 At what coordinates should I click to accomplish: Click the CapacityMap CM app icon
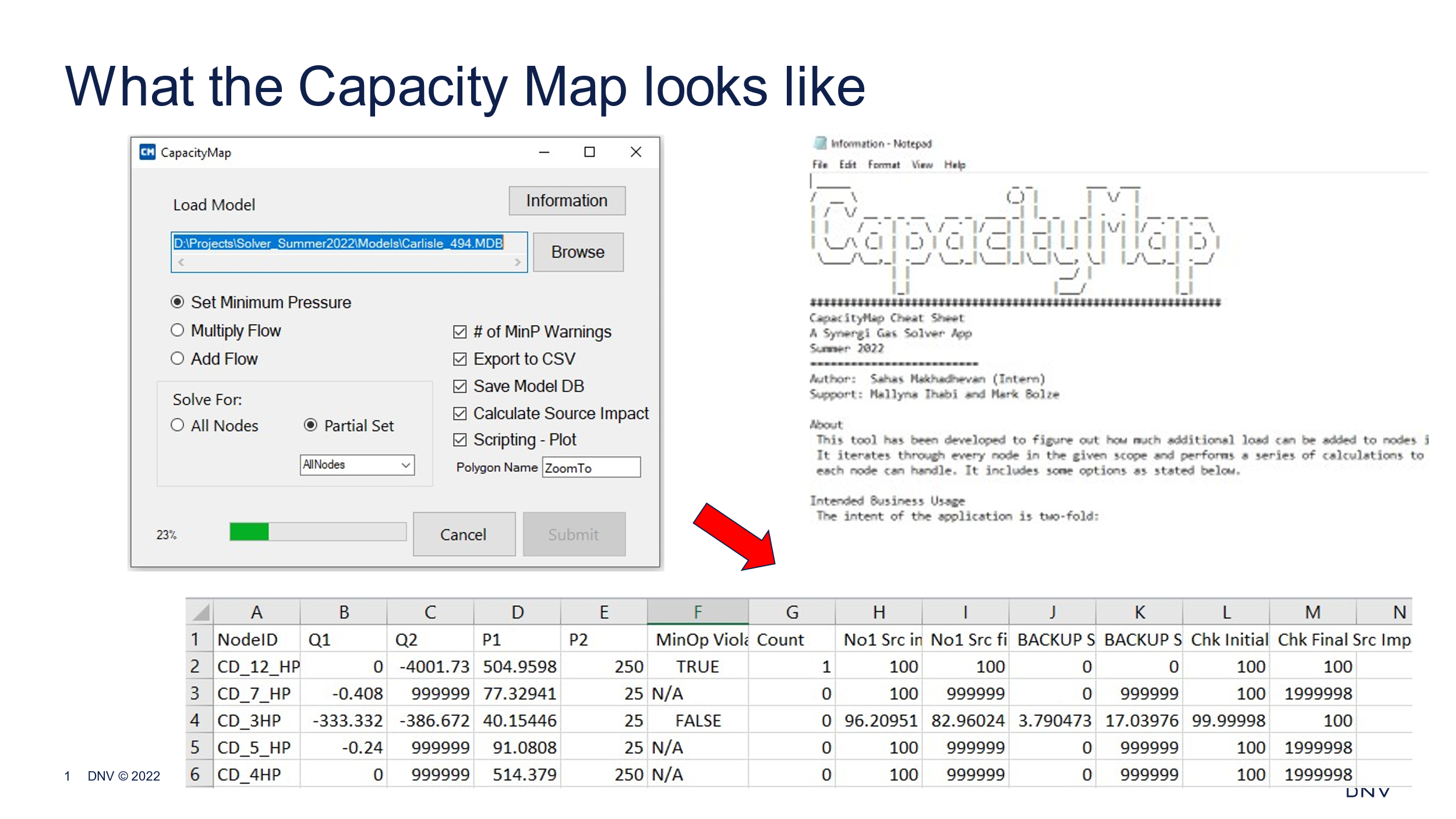pos(147,152)
